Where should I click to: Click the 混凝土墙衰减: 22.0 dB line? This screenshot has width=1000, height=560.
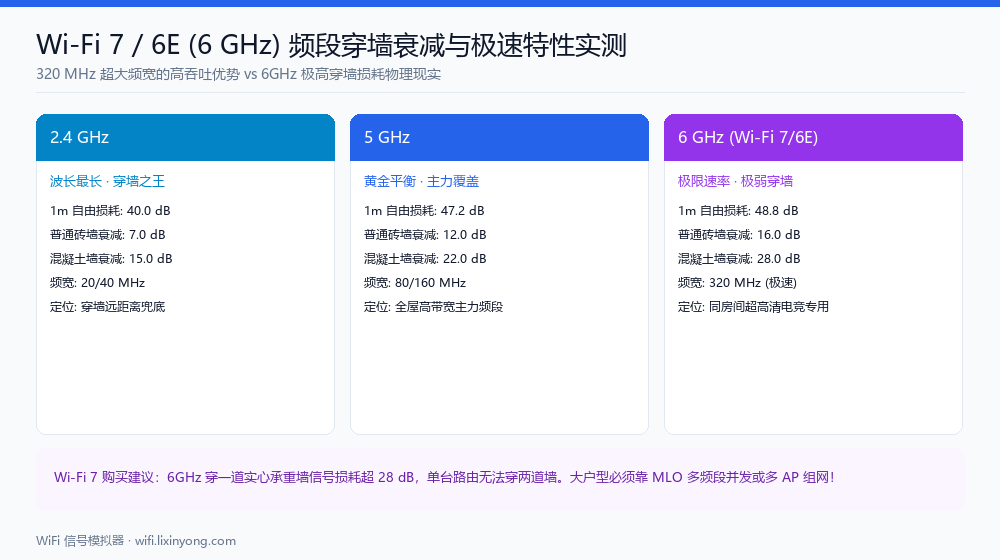[x=425, y=259]
